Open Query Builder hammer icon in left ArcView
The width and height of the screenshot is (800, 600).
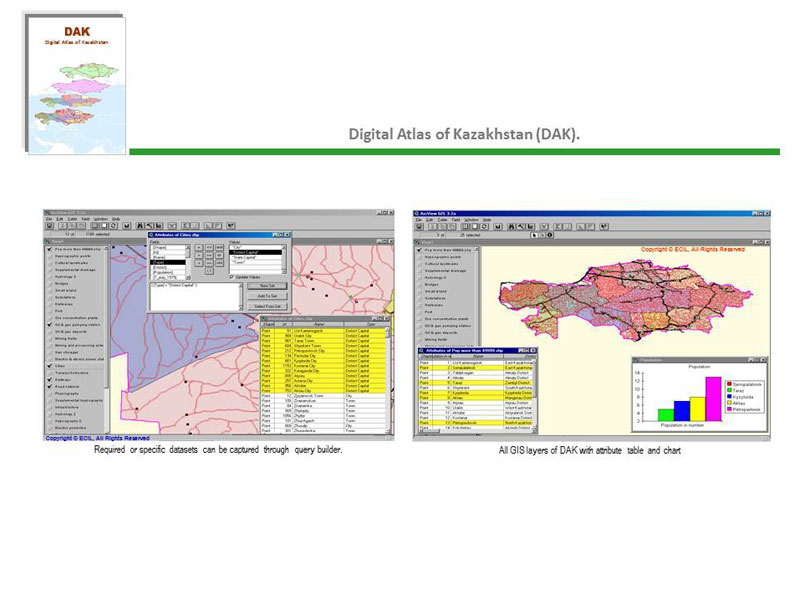pos(149,226)
